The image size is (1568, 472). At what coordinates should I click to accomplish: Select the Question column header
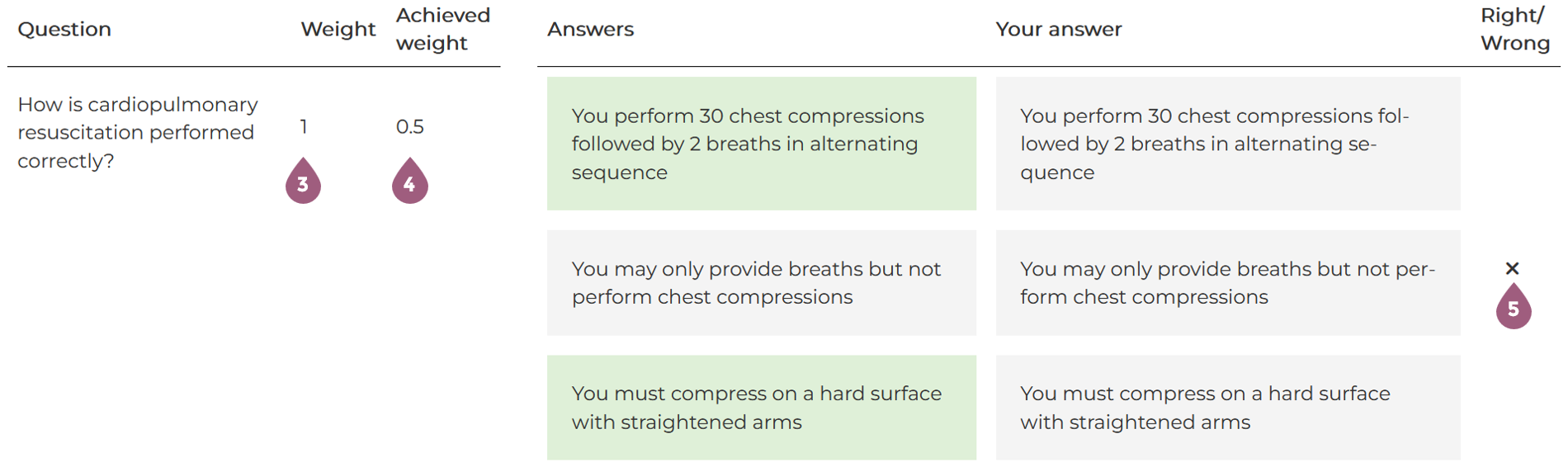point(64,30)
